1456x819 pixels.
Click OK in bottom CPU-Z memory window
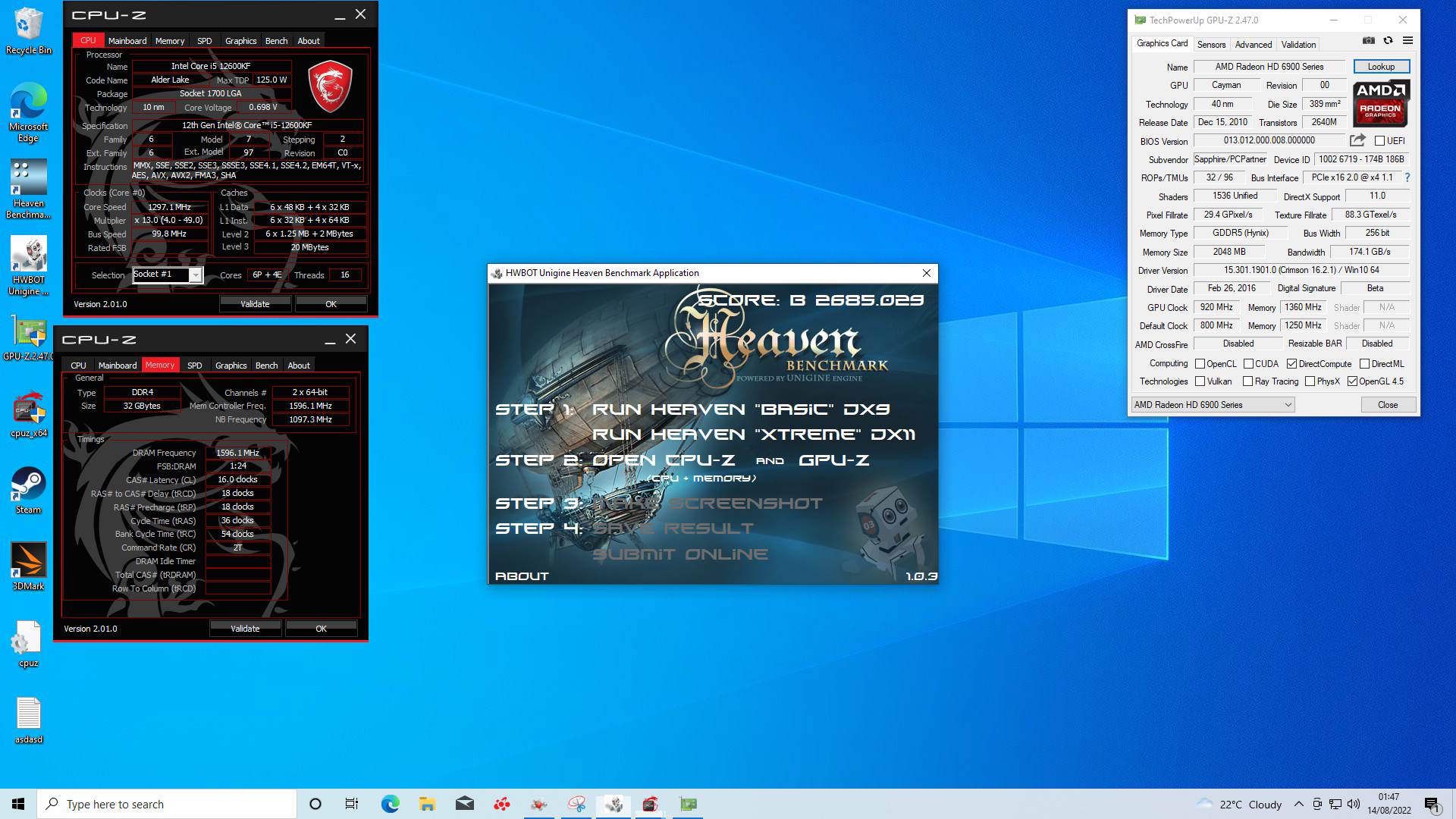[x=321, y=629]
